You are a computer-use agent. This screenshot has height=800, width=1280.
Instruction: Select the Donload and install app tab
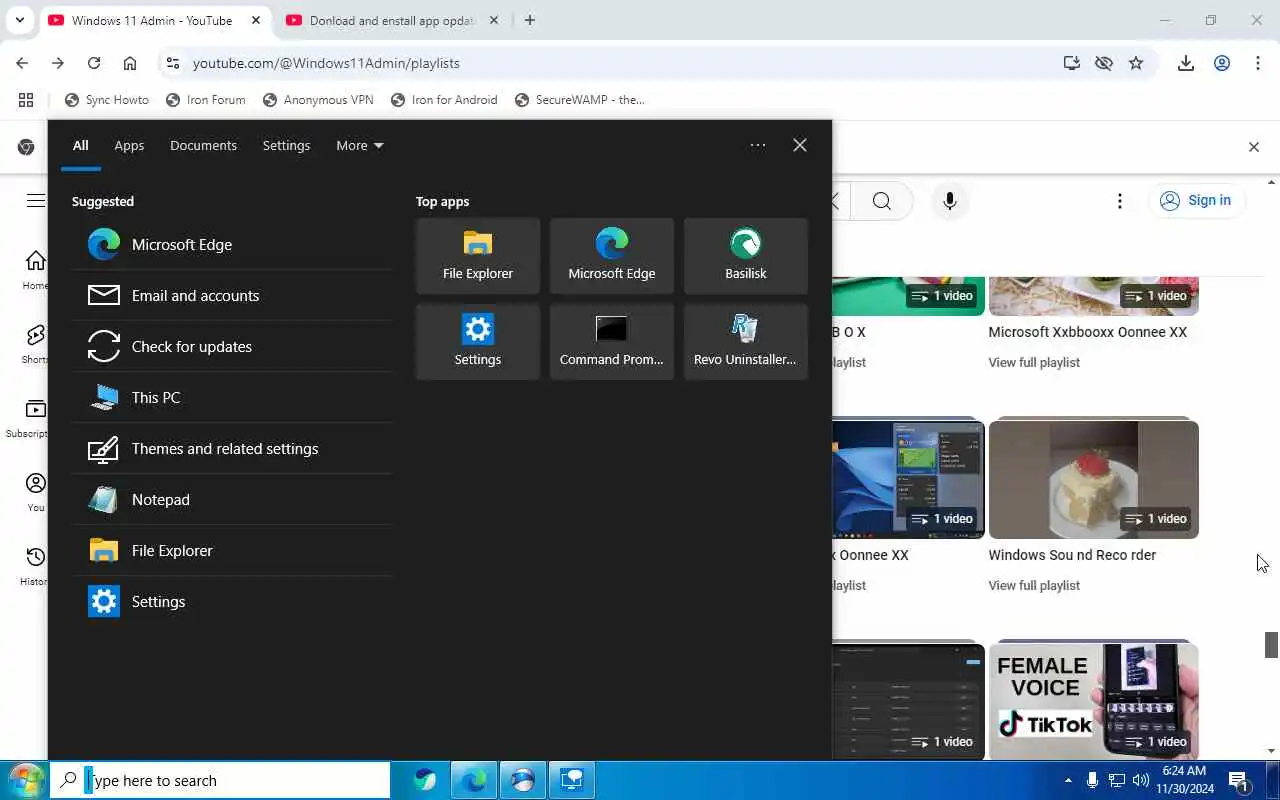[x=392, y=20]
